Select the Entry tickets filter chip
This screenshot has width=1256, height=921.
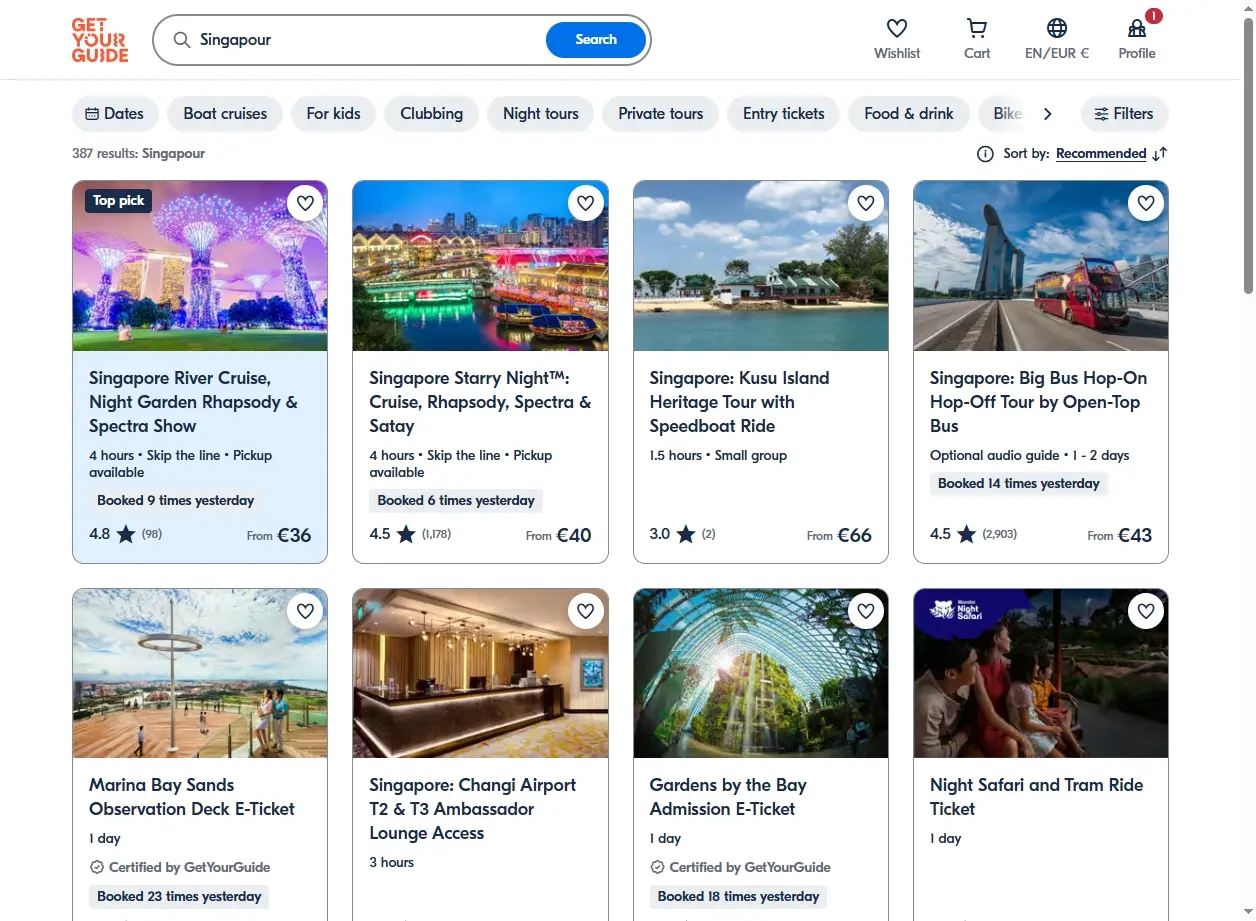784,114
